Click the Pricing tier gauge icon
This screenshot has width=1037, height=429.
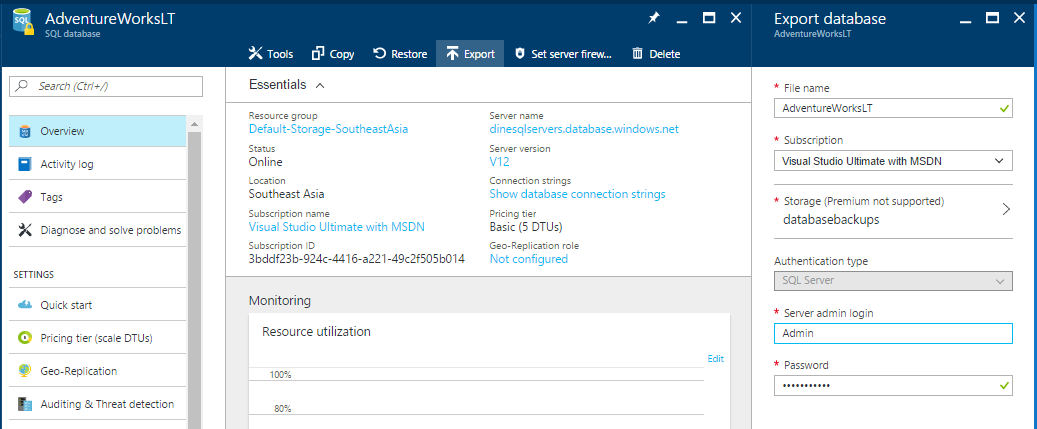(x=25, y=338)
